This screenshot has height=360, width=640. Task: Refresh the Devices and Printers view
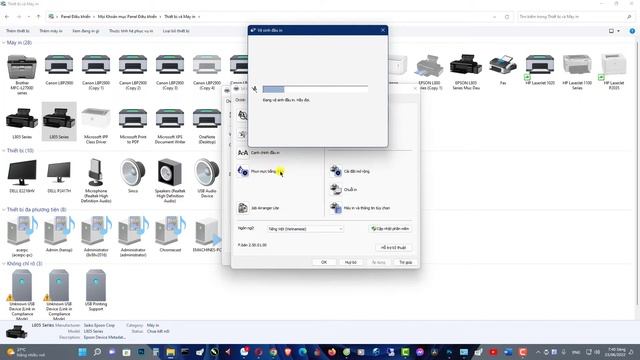click(507, 17)
